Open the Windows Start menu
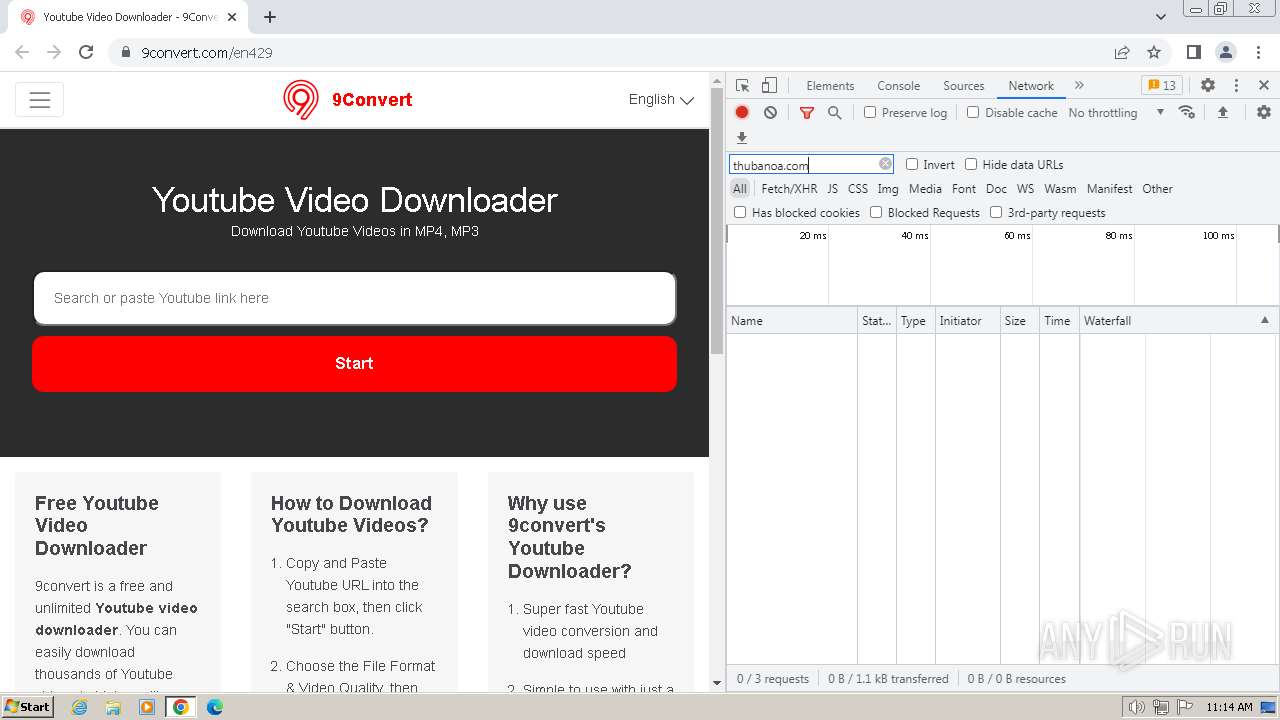The height and width of the screenshot is (720, 1280). (x=28, y=706)
